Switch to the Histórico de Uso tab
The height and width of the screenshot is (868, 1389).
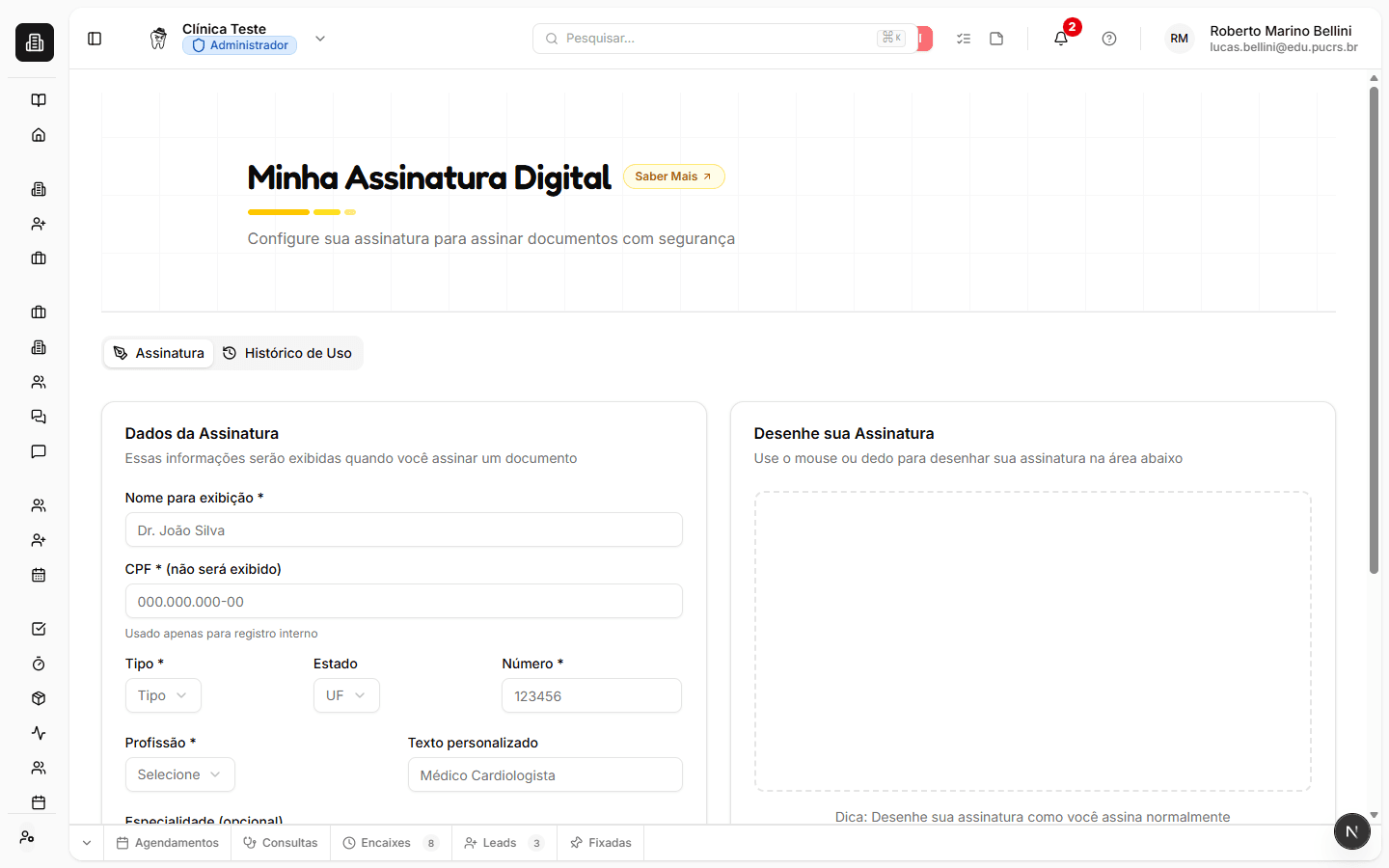[287, 352]
